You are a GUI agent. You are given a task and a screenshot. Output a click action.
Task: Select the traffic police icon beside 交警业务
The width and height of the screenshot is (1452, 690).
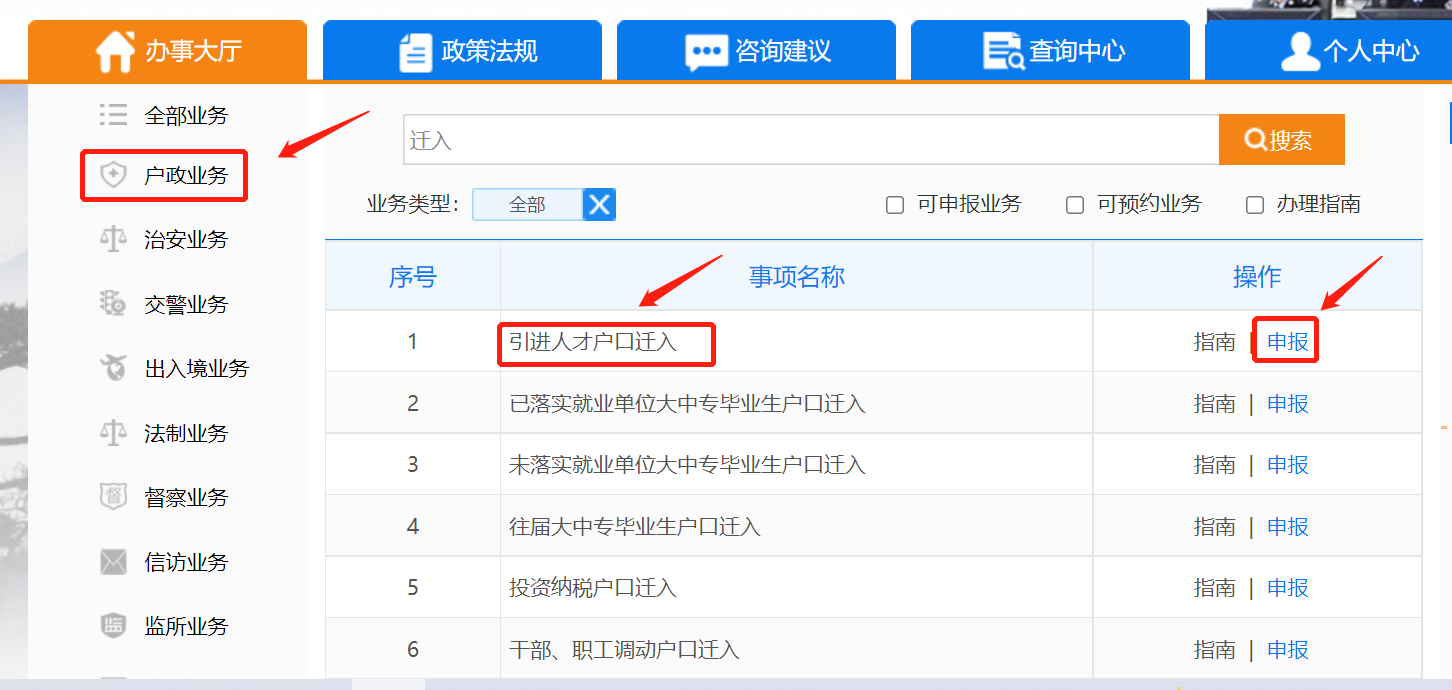pos(114,304)
